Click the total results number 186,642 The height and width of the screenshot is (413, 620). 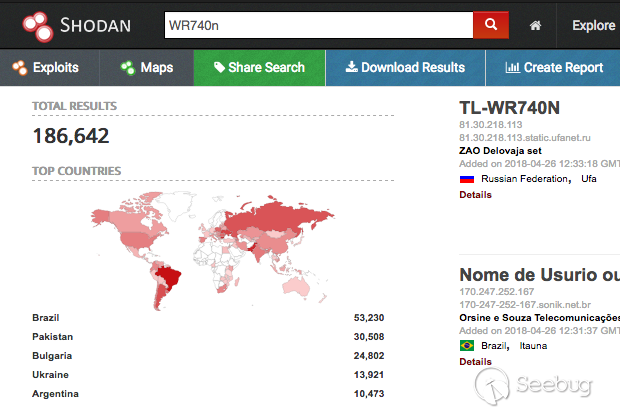[x=71, y=136]
